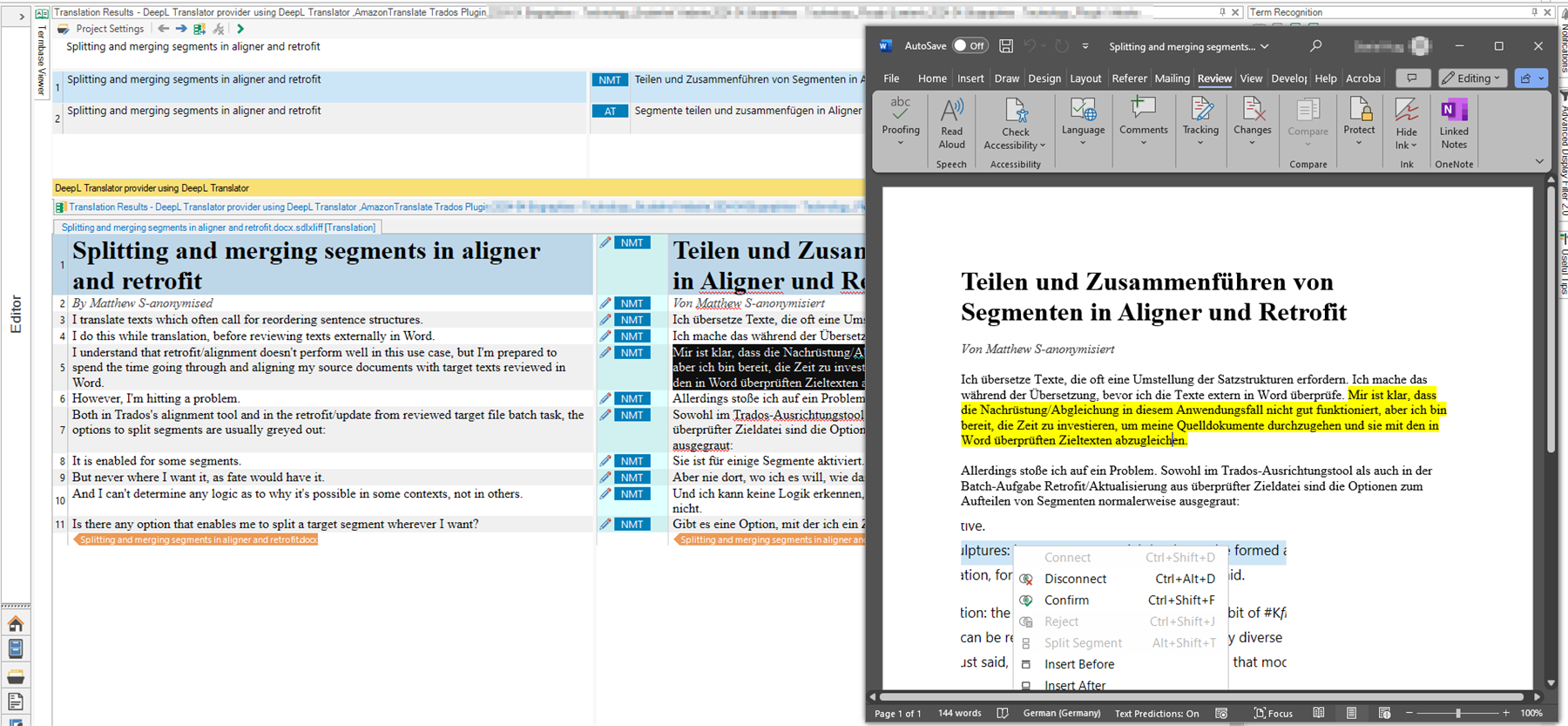
Task: Click the 144 words count in status bar
Action: (959, 713)
